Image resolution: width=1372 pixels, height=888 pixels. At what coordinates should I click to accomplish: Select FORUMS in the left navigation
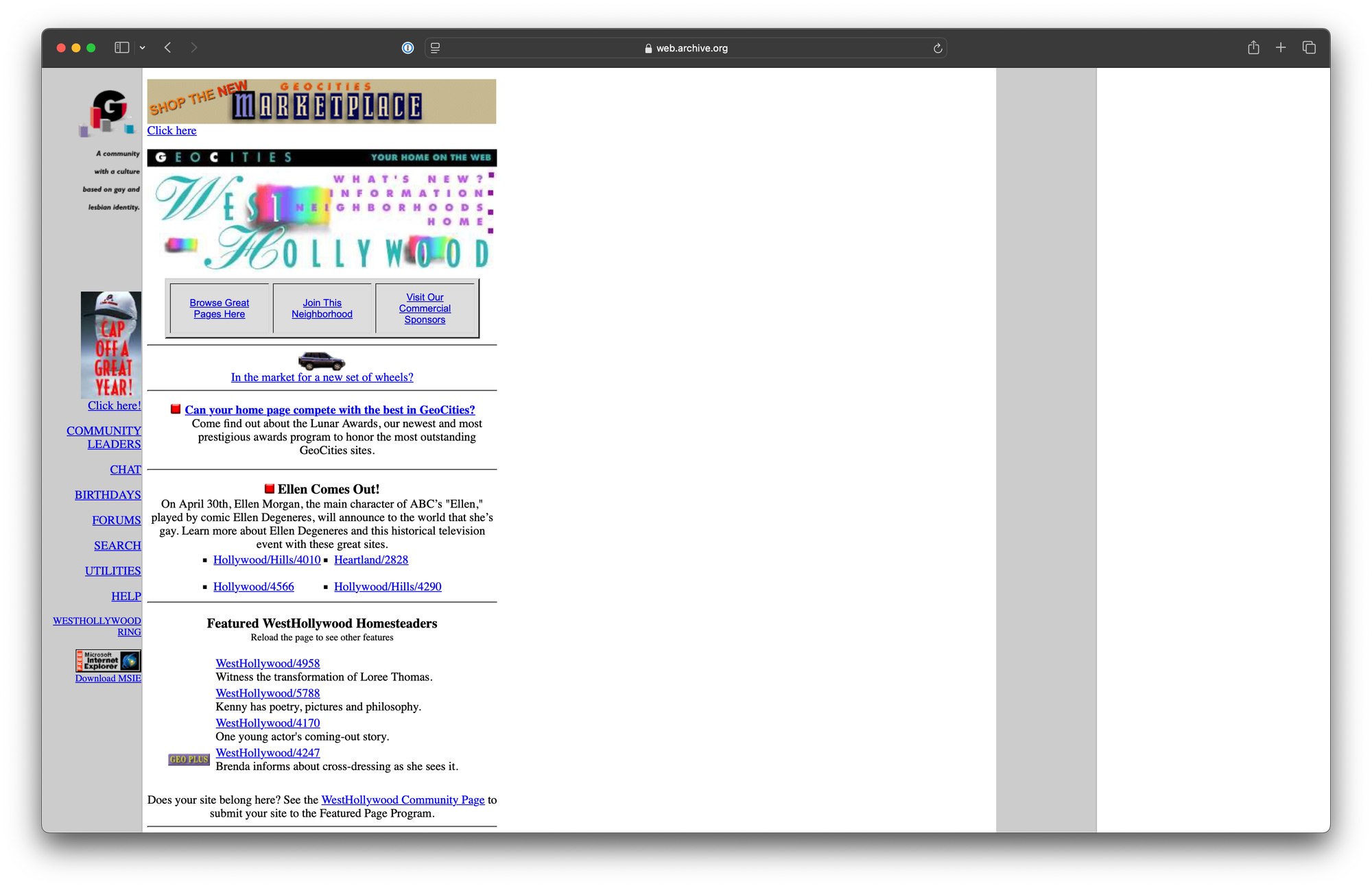(x=116, y=520)
